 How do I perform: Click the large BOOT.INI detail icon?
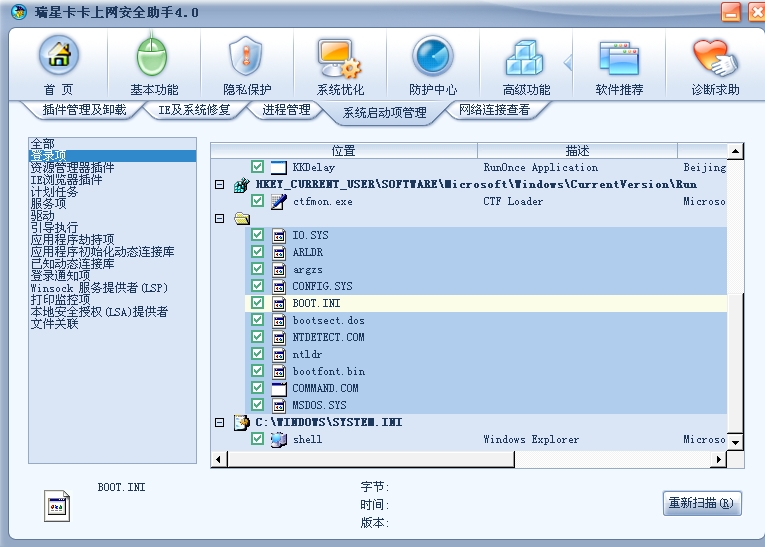57,506
